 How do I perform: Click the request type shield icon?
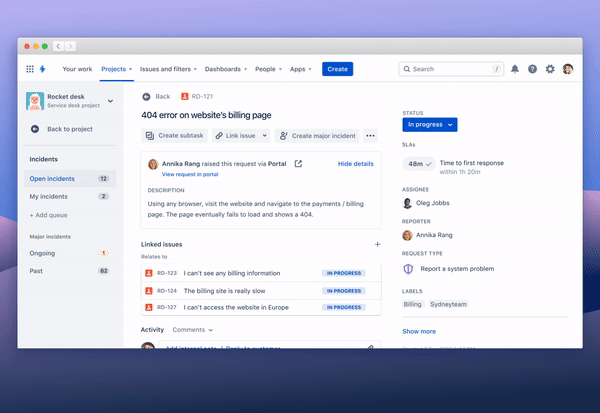[408, 269]
